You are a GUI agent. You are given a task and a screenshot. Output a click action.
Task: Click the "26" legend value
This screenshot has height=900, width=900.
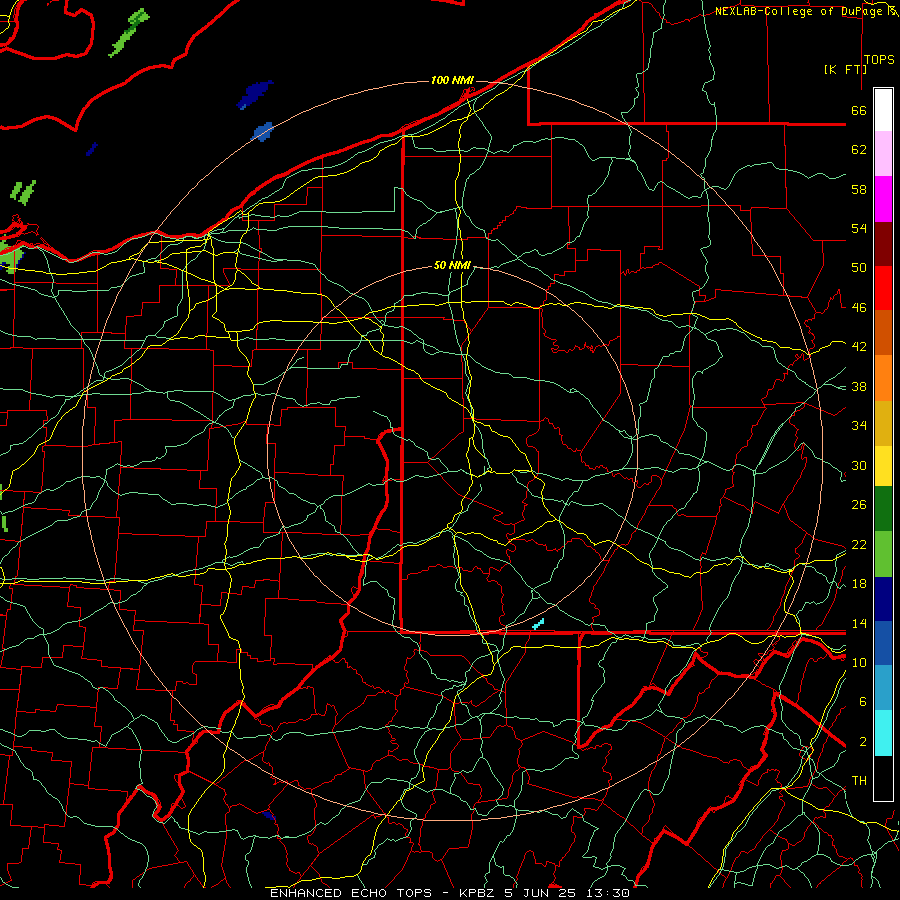[x=859, y=505]
